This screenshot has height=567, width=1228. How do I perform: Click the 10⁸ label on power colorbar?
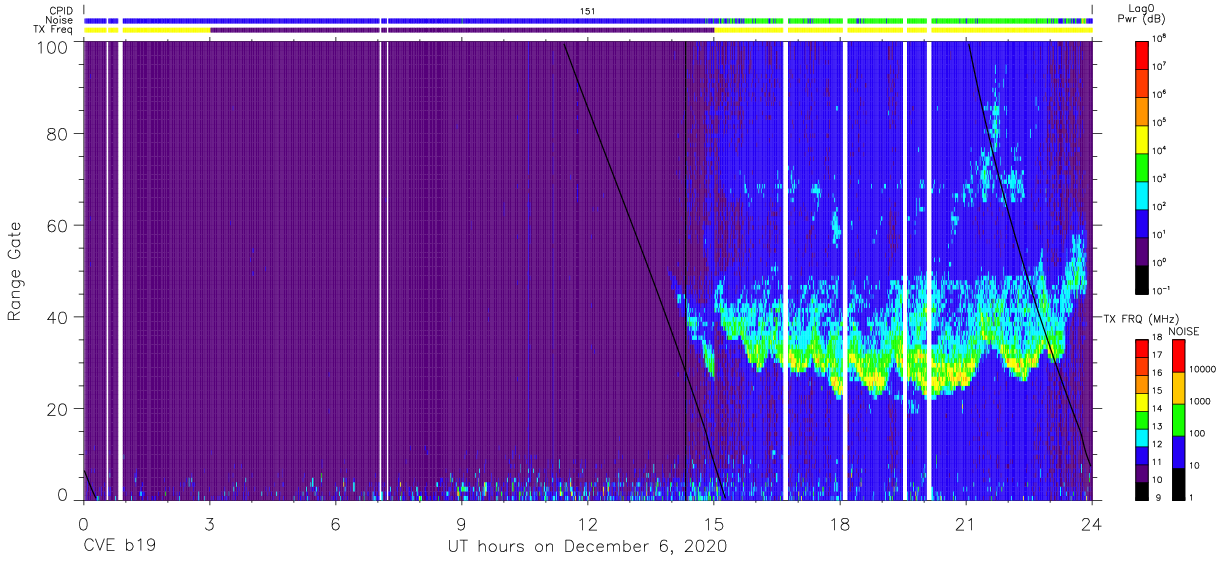click(x=1160, y=38)
